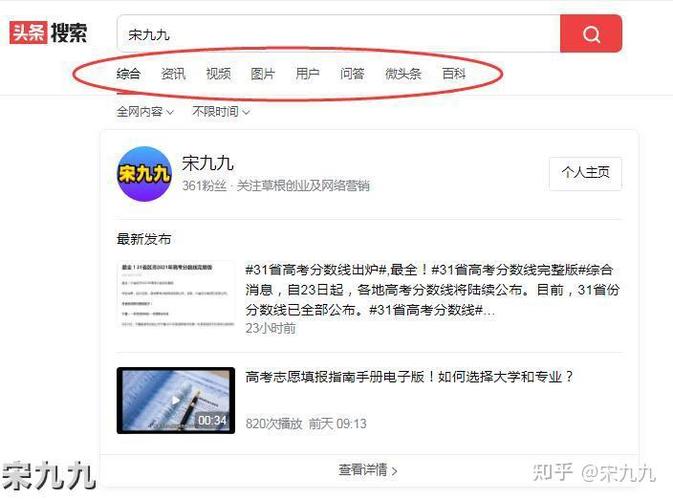Expand the 不限时间 time filter dropdown

221,112
